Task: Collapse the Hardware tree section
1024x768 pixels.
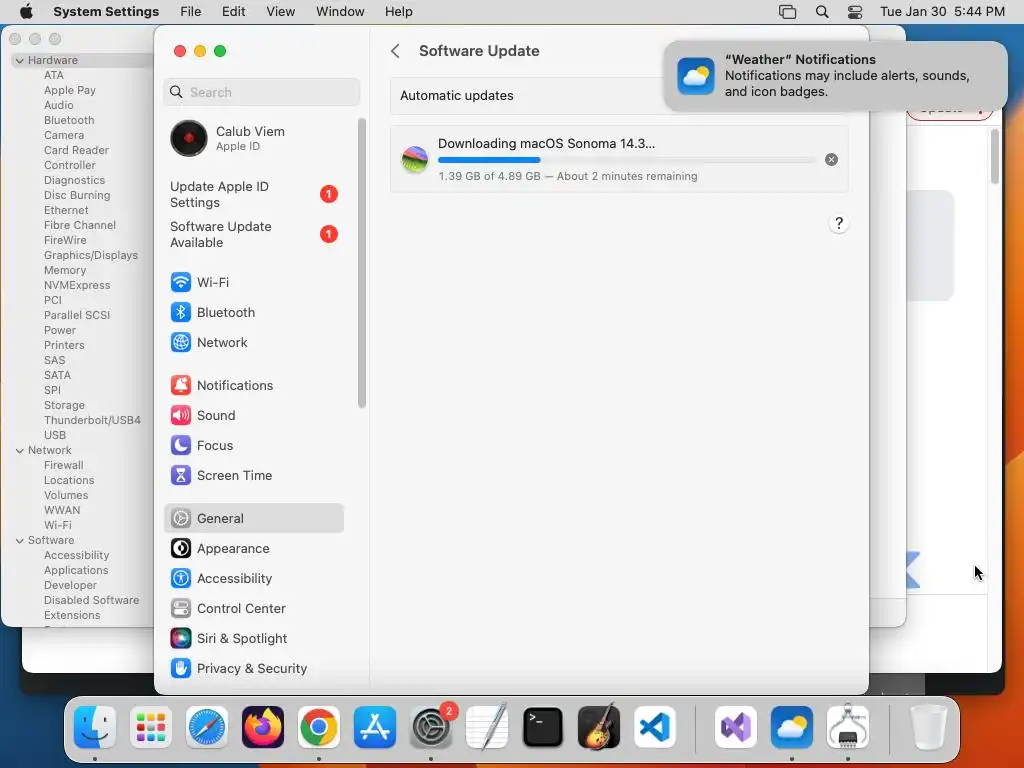Action: (x=20, y=60)
